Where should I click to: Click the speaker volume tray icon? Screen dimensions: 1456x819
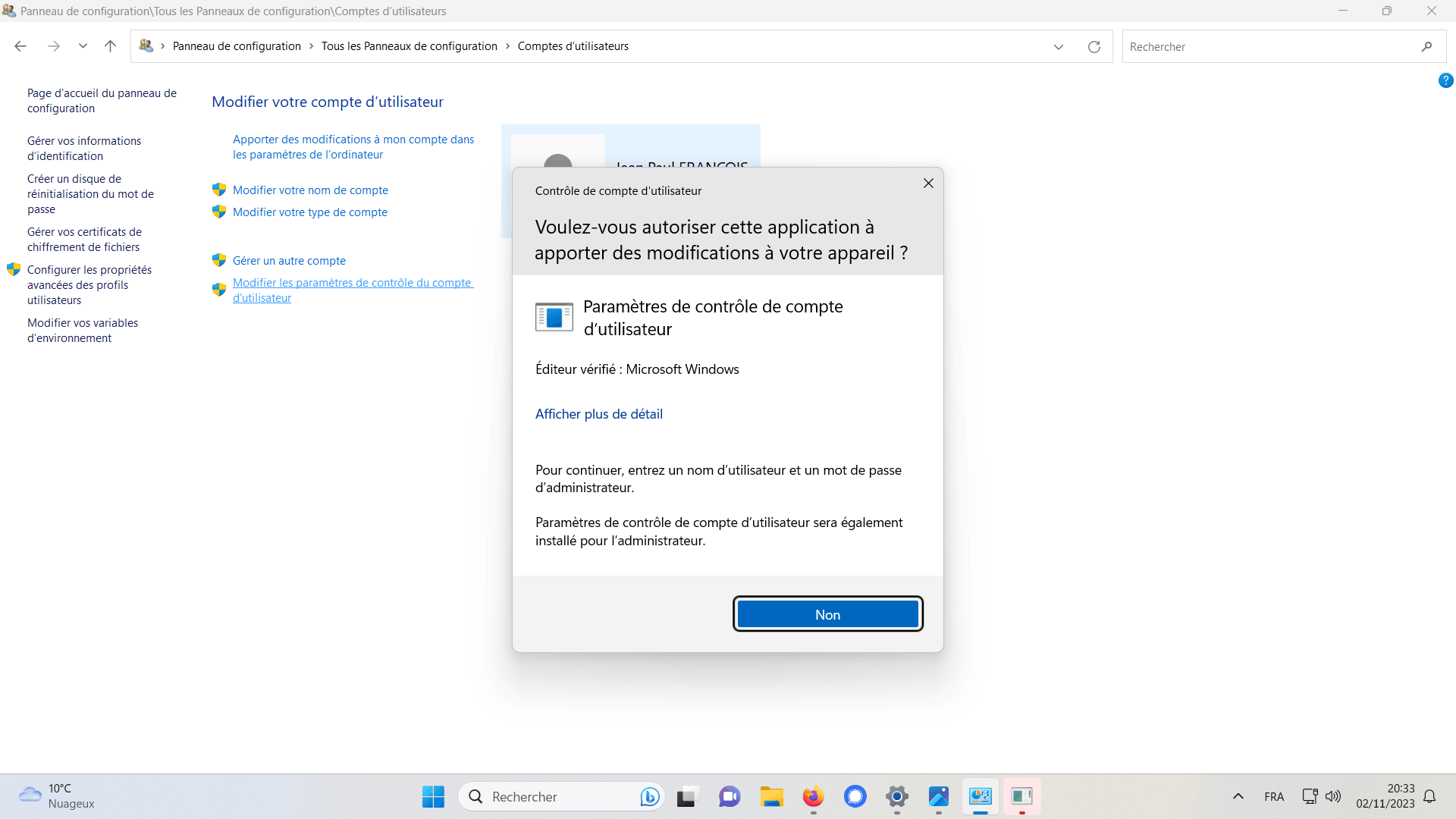click(x=1332, y=797)
